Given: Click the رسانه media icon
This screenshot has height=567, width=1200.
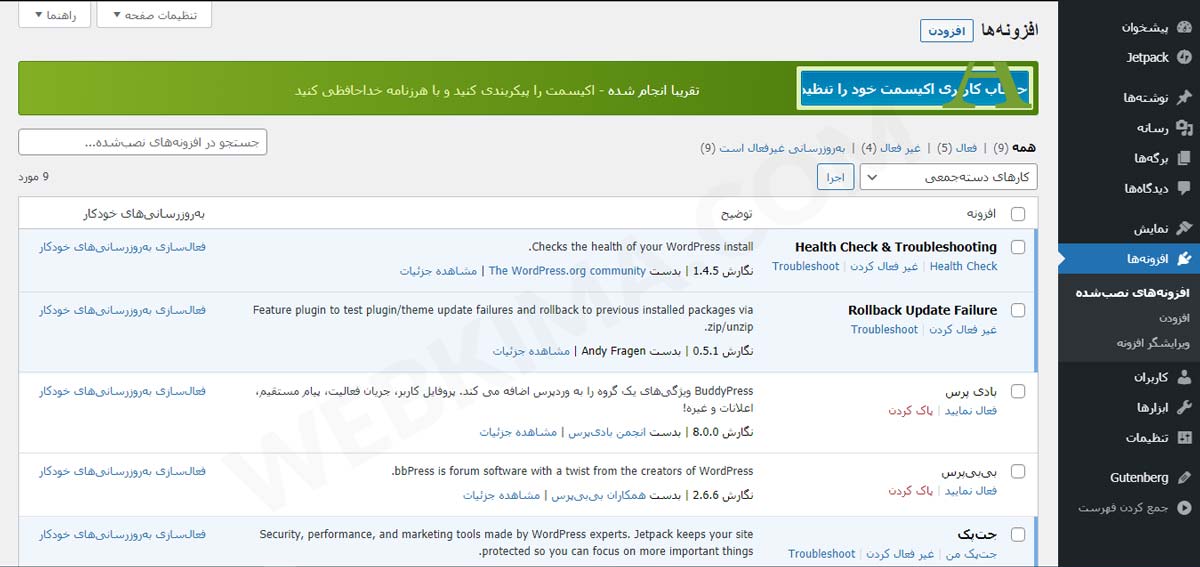Looking at the screenshot, I should [1184, 127].
